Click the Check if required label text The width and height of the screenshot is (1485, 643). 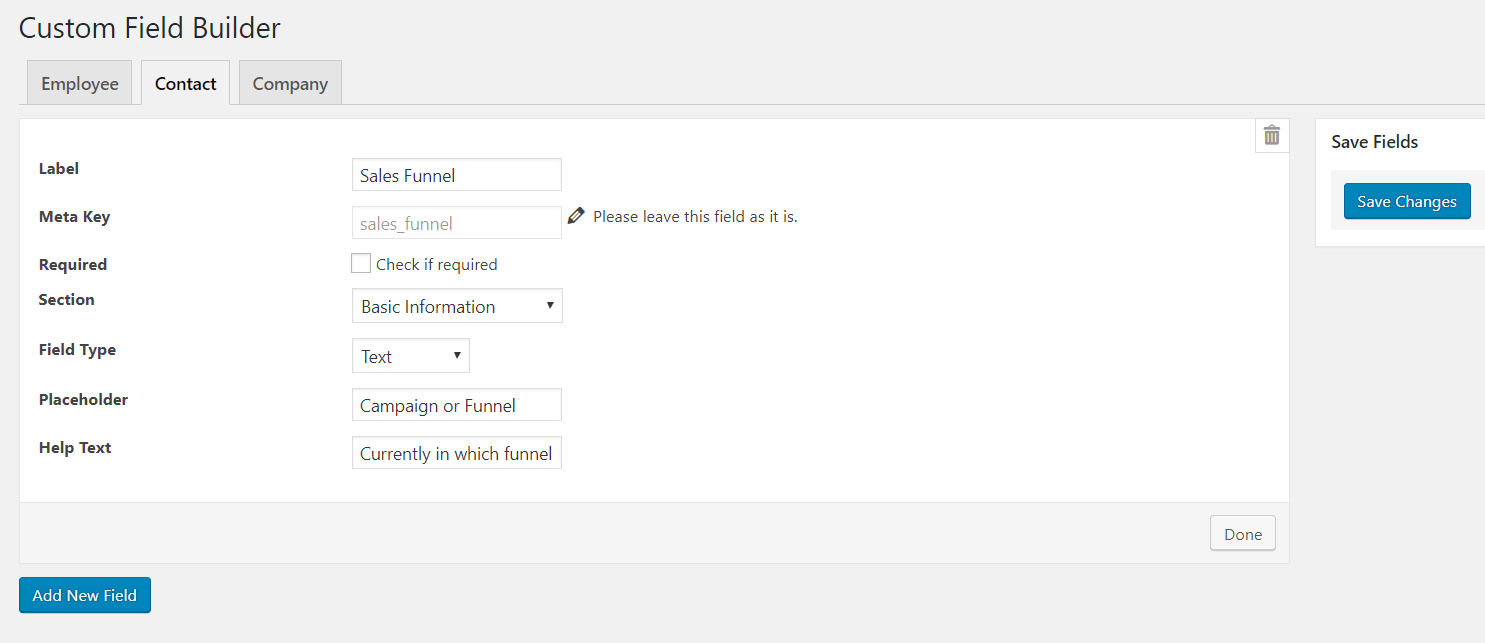(x=437, y=263)
